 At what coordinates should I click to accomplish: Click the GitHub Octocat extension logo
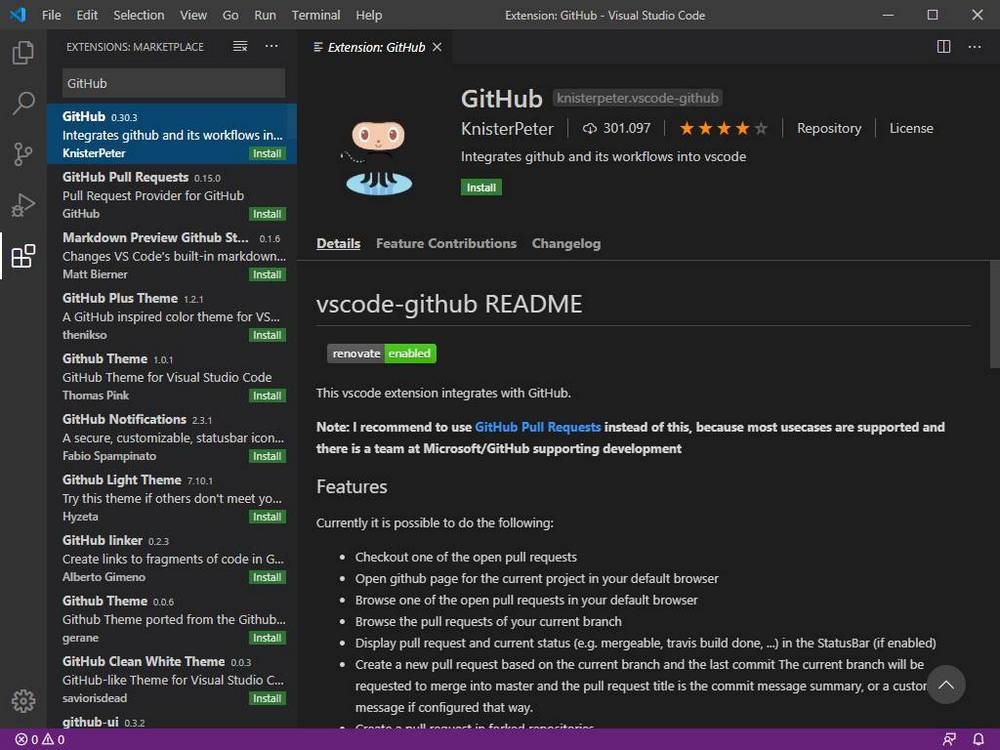click(378, 157)
